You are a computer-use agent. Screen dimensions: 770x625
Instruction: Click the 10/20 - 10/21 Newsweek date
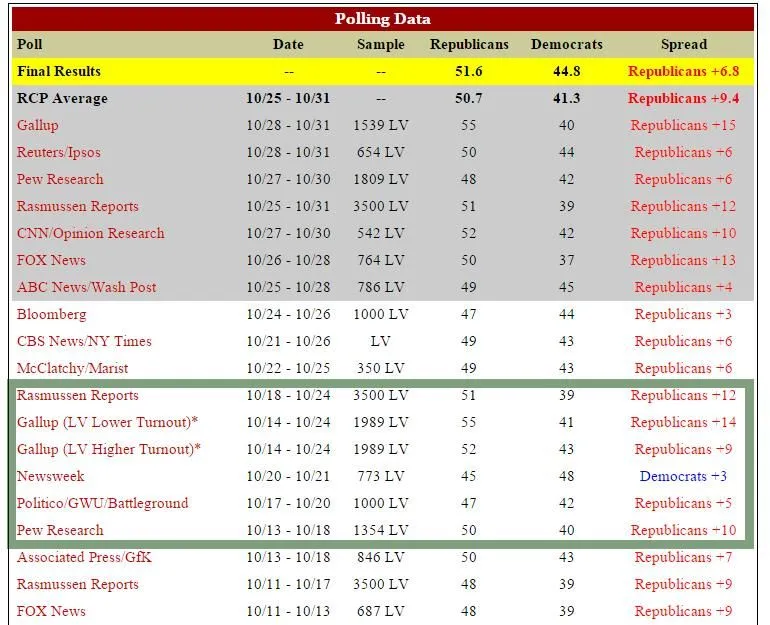click(288, 476)
